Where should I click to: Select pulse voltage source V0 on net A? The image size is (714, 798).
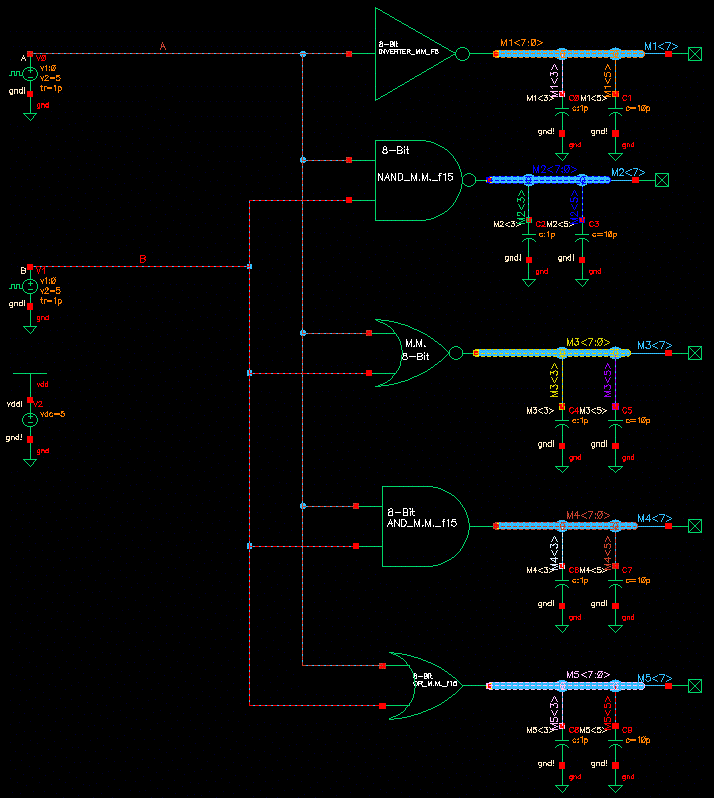coord(30,74)
